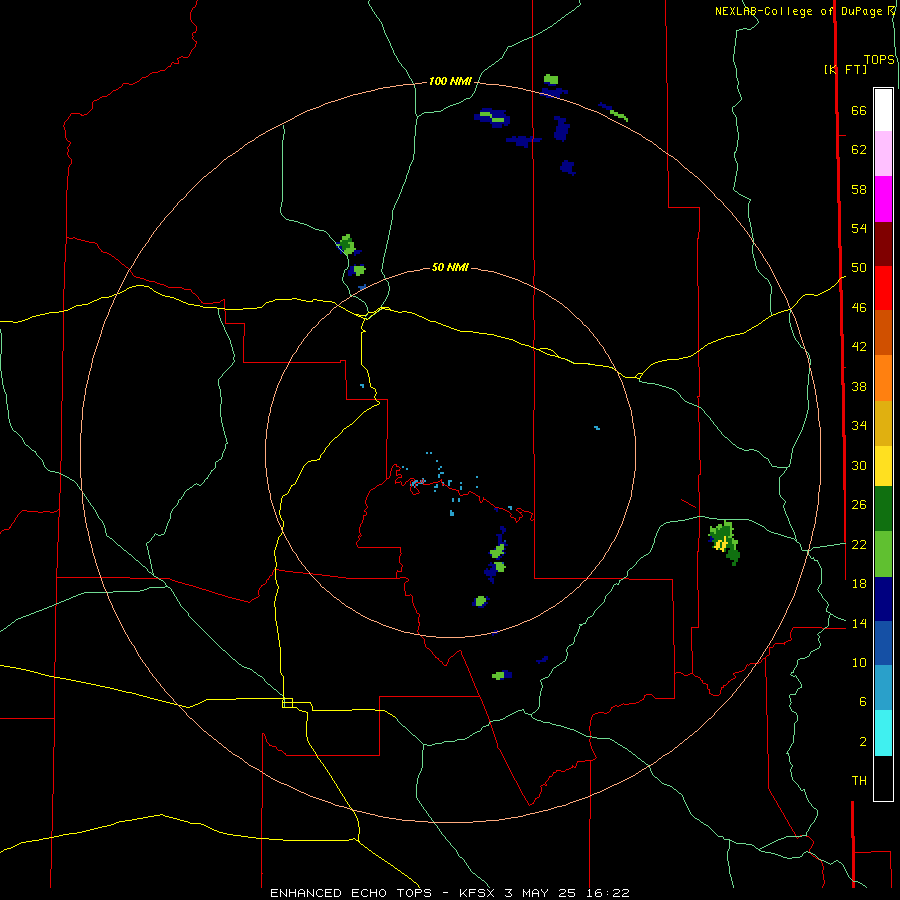Click the "100 NMI" range ring label

coord(450,81)
